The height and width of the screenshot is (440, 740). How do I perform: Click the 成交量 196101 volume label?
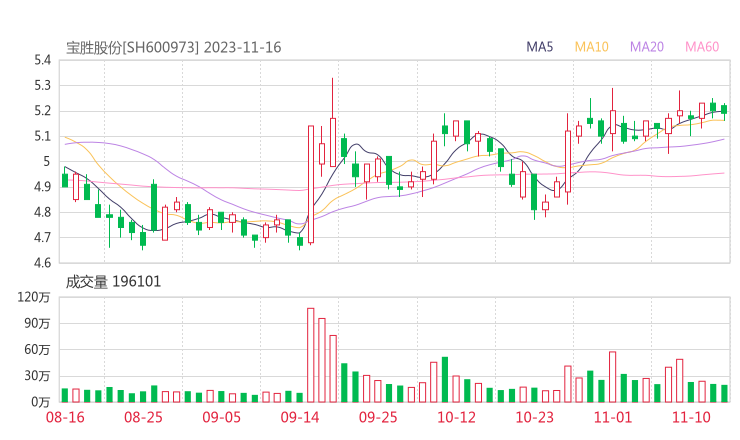tap(113, 282)
